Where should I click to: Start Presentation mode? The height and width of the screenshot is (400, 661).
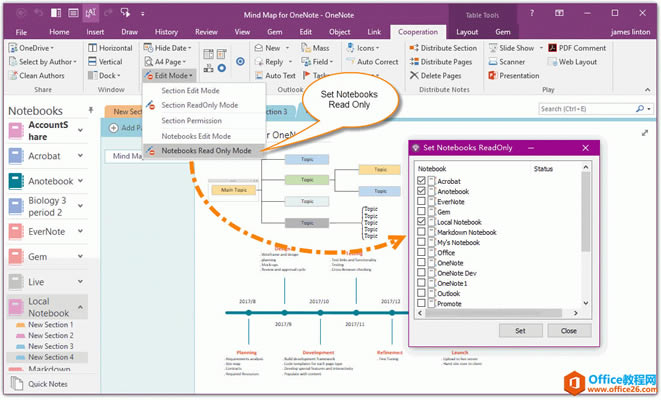[513, 76]
